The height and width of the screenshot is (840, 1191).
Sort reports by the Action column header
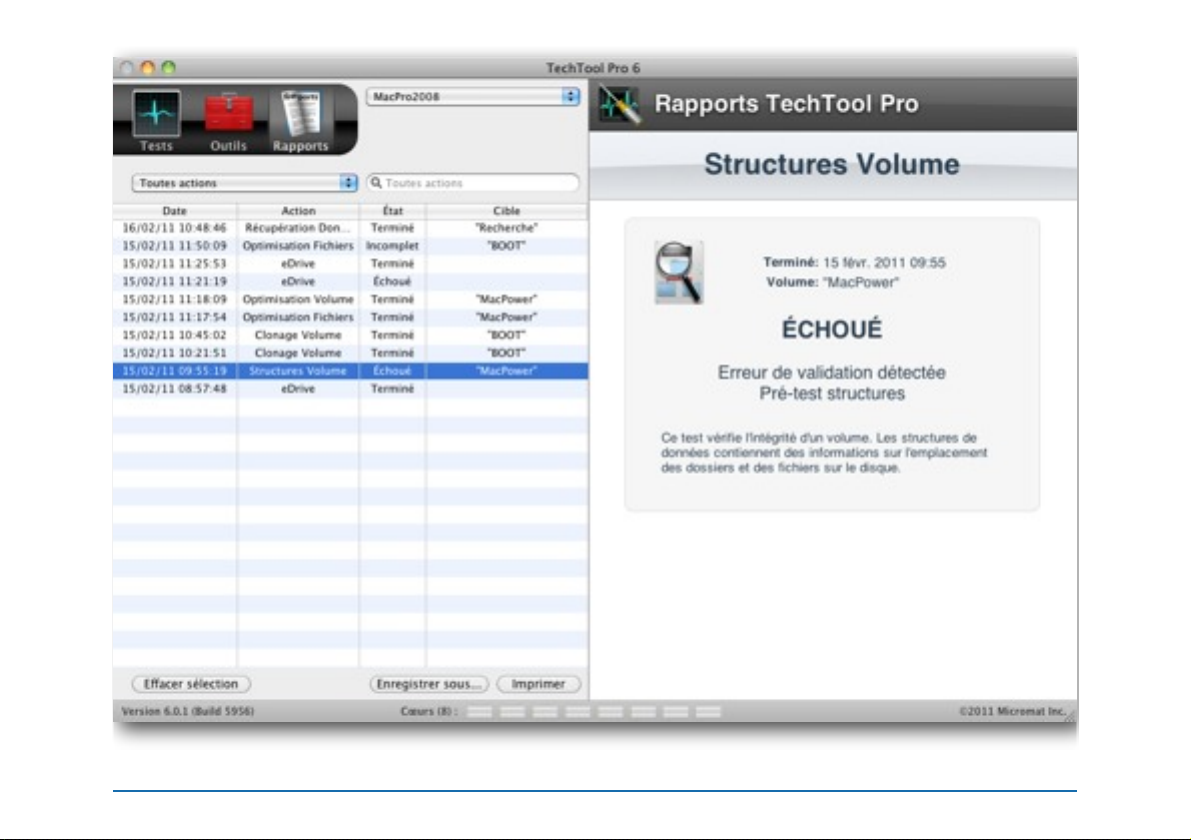(298, 211)
